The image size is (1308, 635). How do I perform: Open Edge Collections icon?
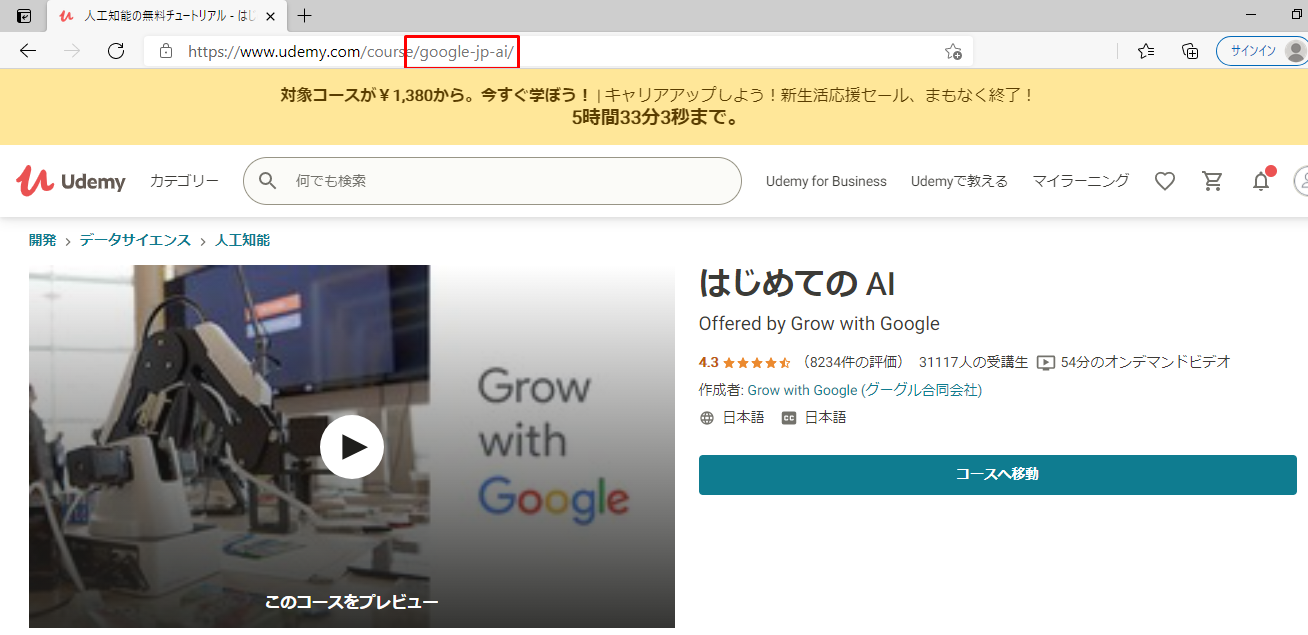click(1189, 51)
